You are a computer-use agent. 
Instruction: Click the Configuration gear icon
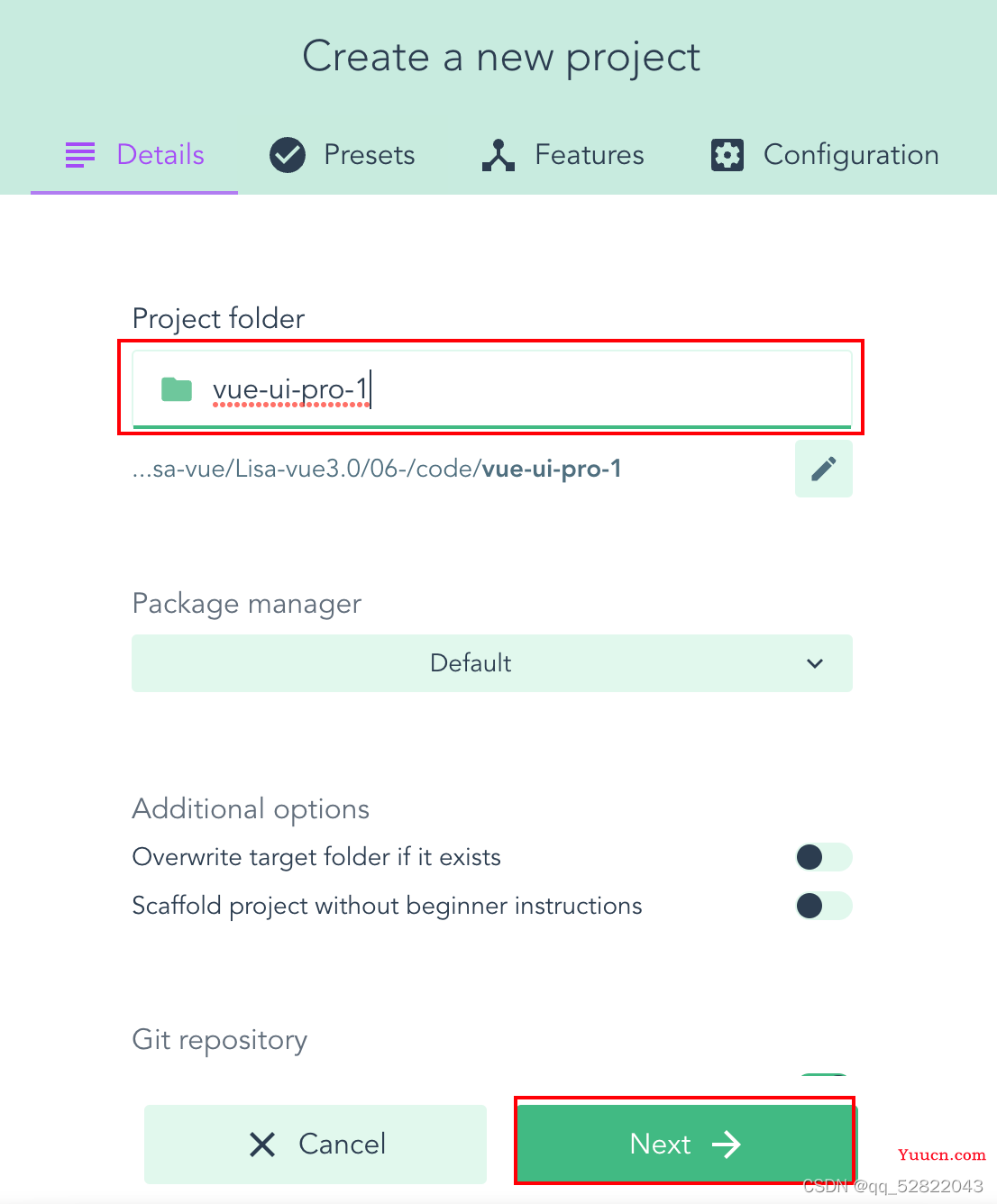tap(727, 155)
